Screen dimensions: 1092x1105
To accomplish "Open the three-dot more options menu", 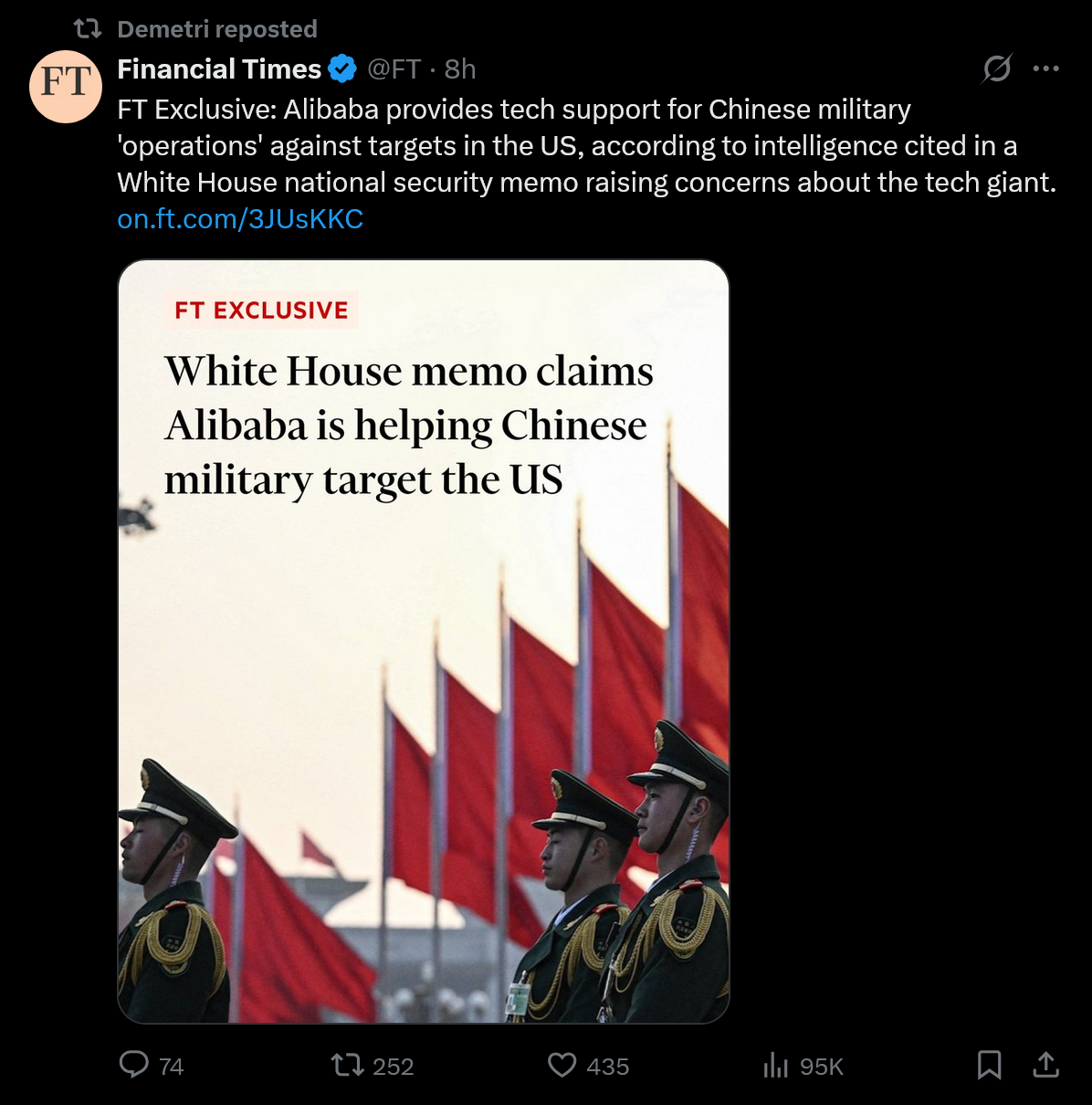I will click(1045, 68).
